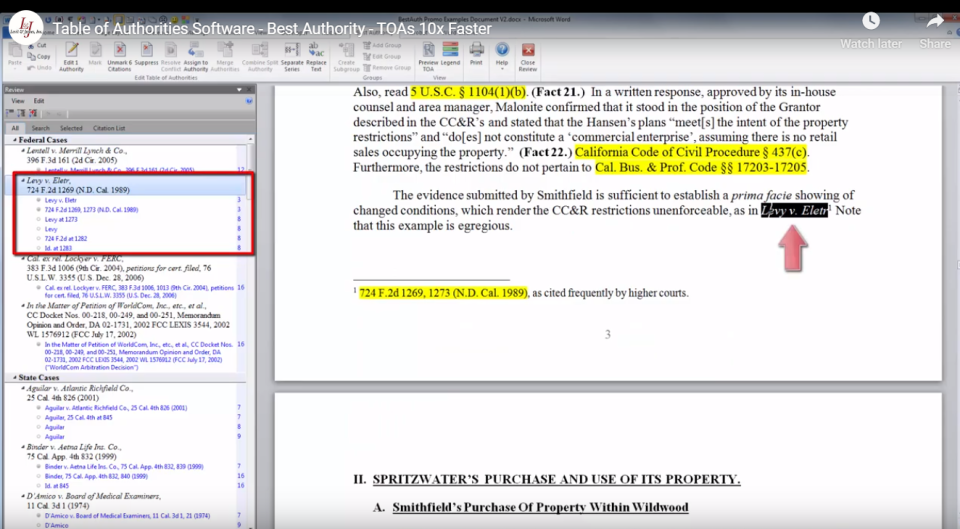Image resolution: width=960 pixels, height=529 pixels.
Task: Collapse the Lentell v. Merrill Lynch authority
Action: click(23, 151)
